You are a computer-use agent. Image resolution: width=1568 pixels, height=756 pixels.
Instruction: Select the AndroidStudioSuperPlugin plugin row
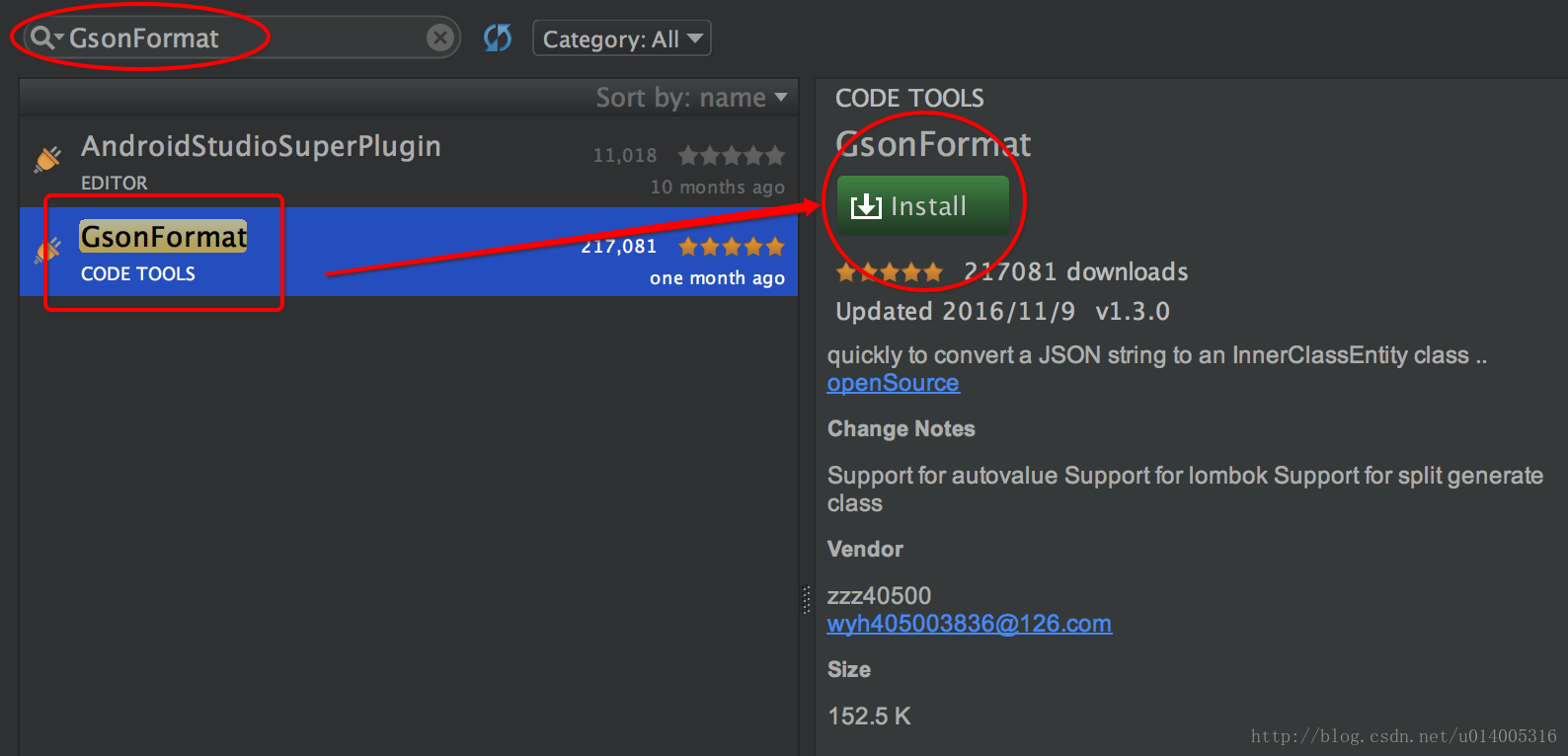tap(409, 162)
